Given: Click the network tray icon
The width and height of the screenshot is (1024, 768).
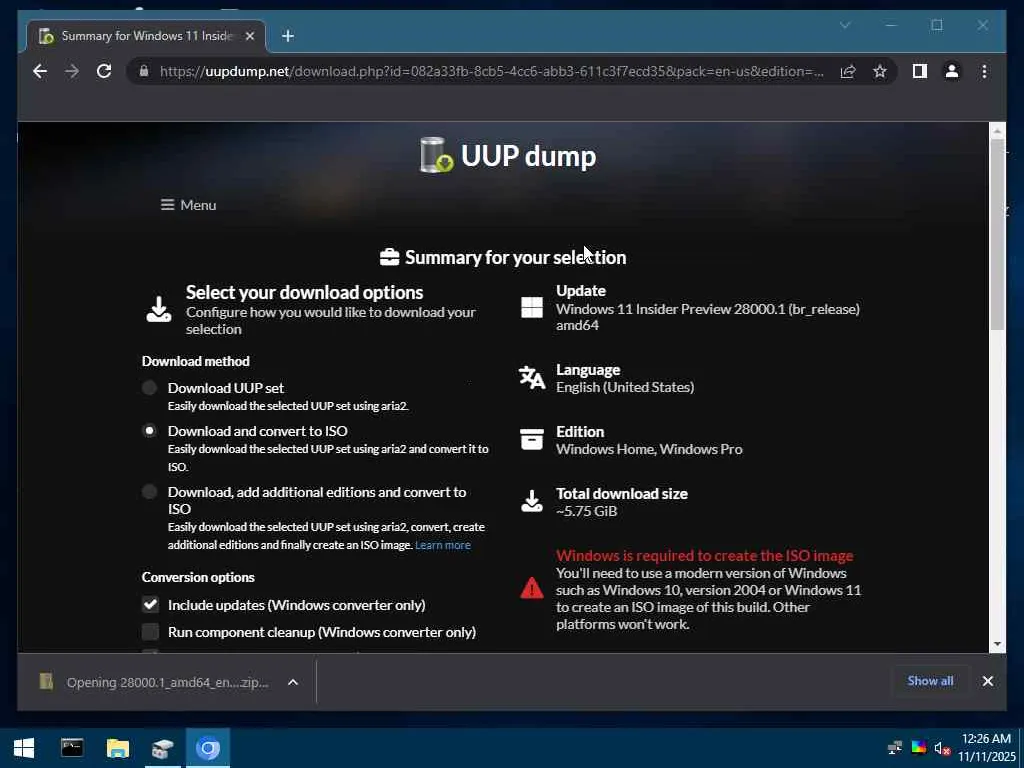Looking at the screenshot, I should click(895, 748).
